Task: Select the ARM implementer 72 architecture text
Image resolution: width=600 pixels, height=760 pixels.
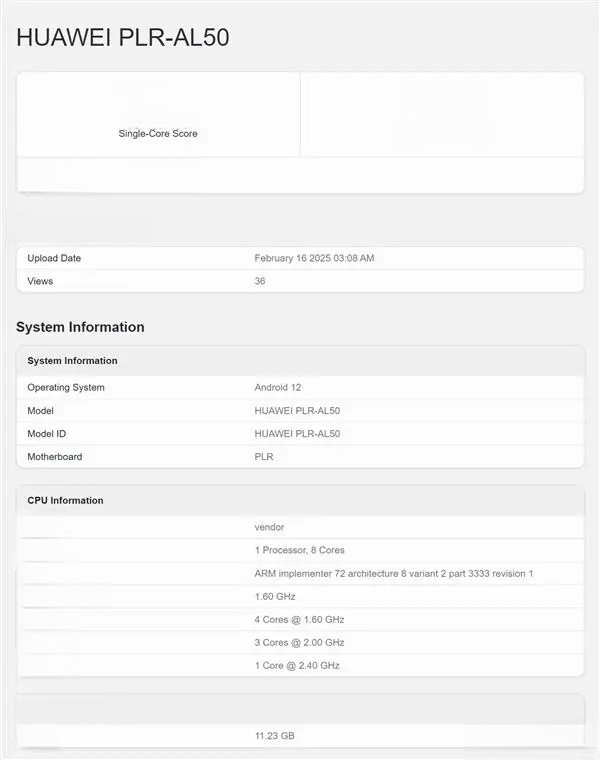Action: coord(394,573)
